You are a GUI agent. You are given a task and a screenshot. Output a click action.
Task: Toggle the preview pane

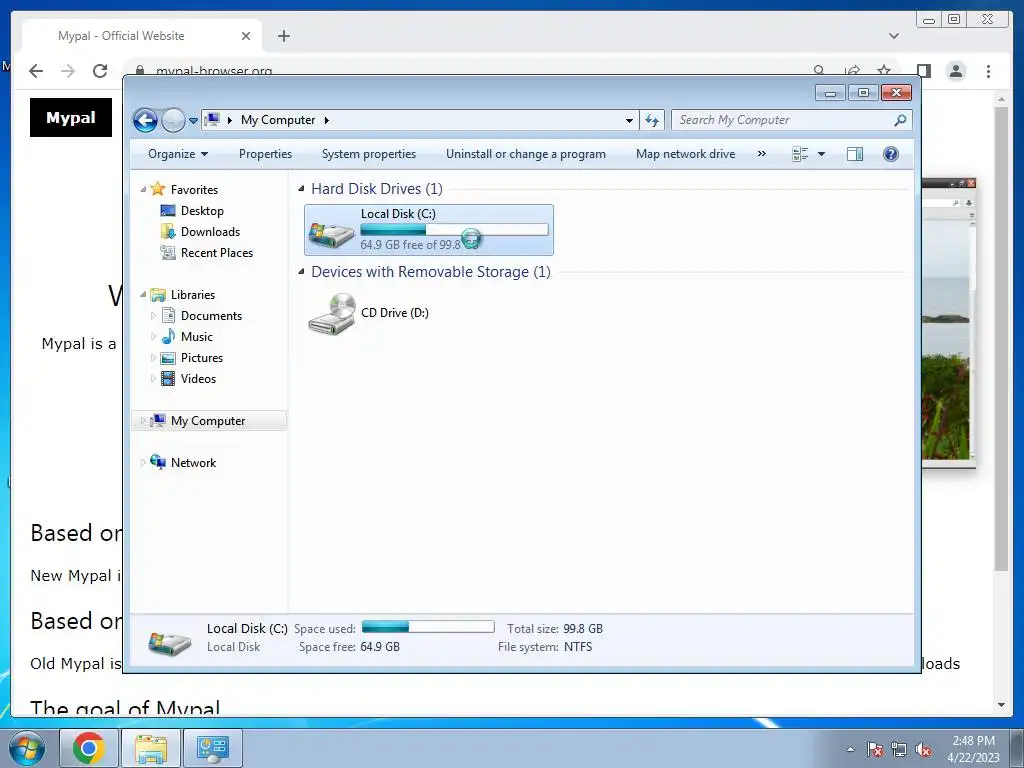(x=855, y=154)
